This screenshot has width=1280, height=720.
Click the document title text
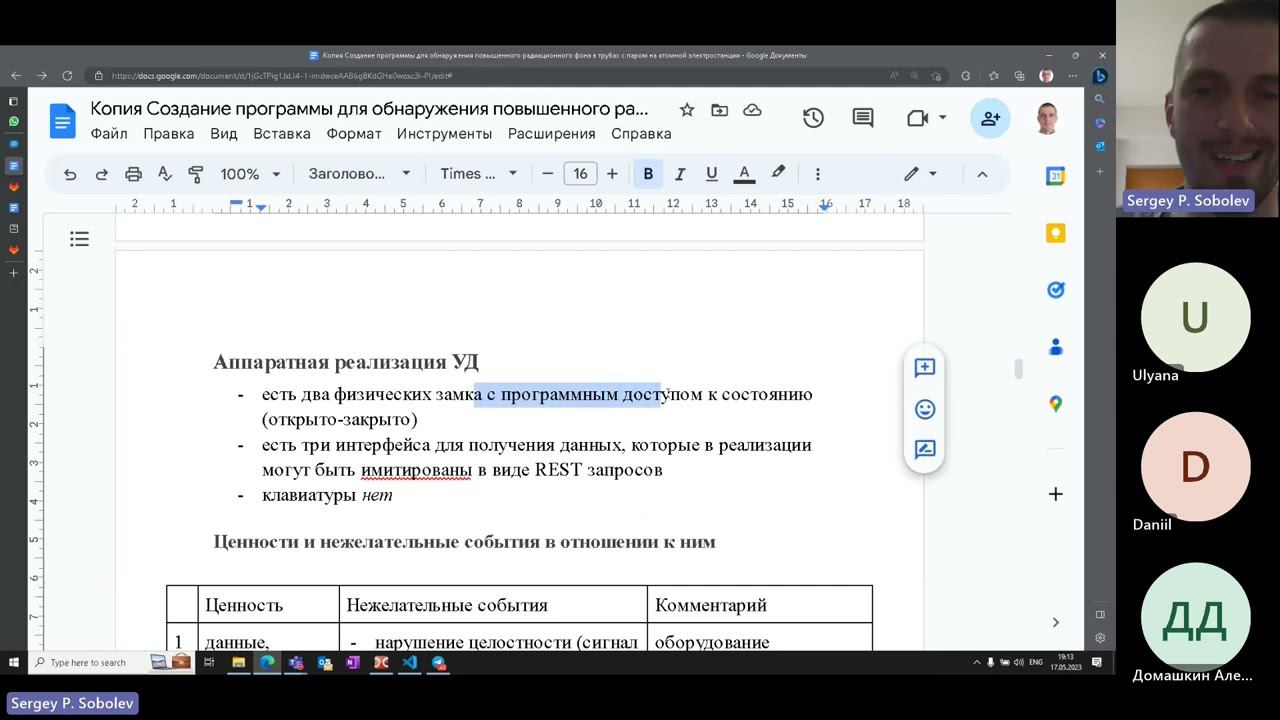(369, 109)
